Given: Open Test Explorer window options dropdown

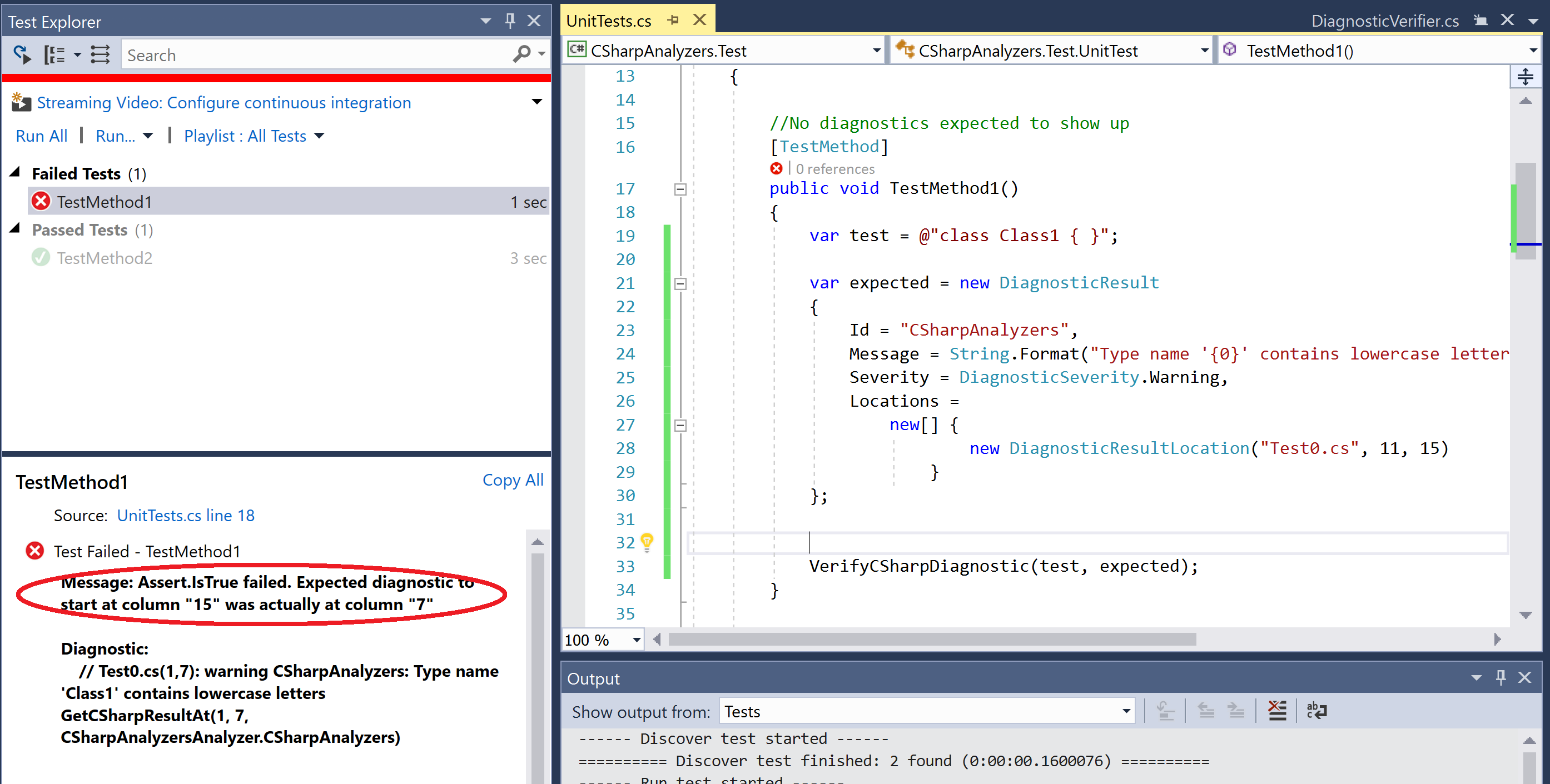Looking at the screenshot, I should (x=485, y=21).
